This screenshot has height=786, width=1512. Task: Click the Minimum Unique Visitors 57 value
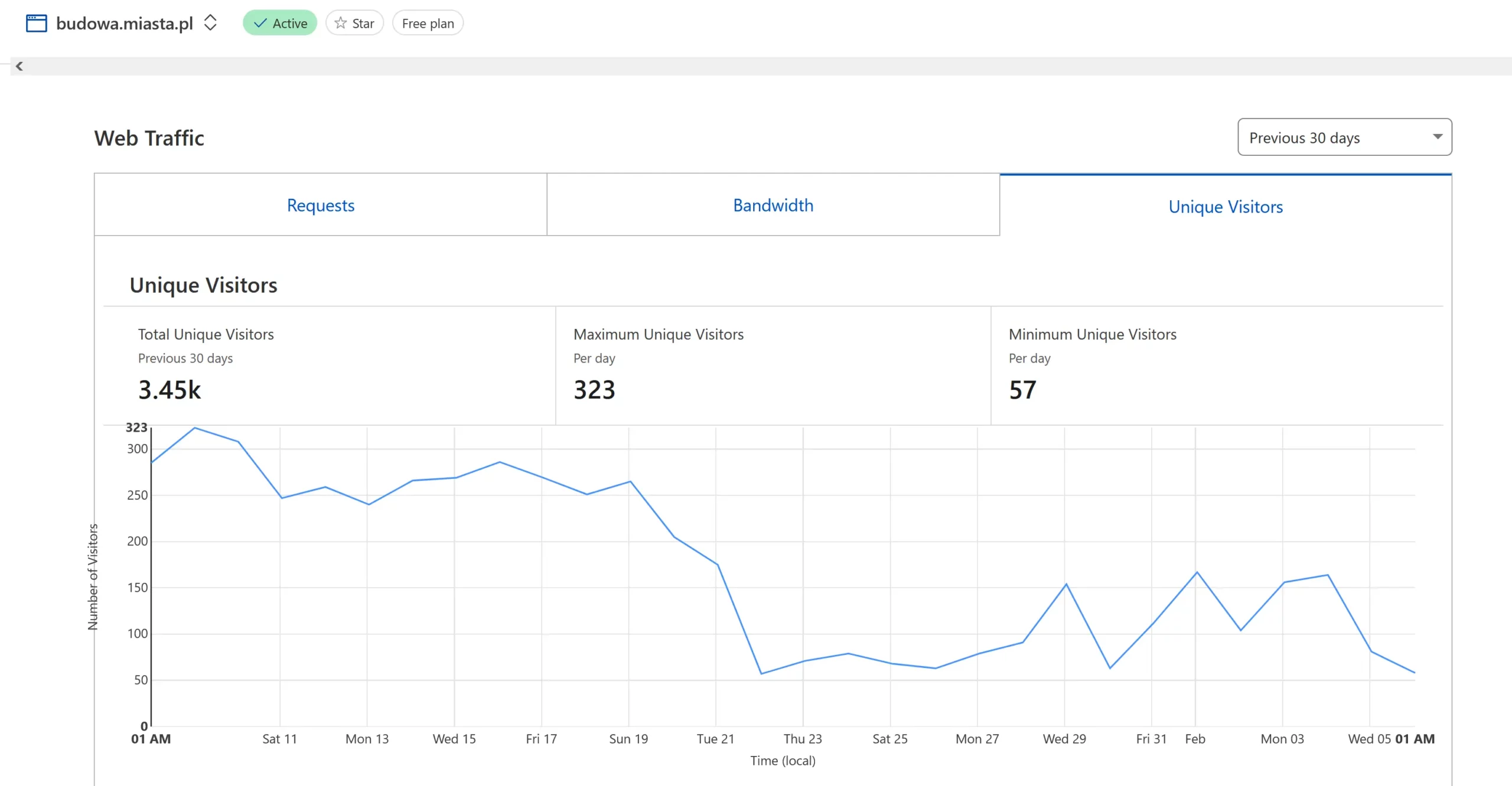pos(1022,390)
